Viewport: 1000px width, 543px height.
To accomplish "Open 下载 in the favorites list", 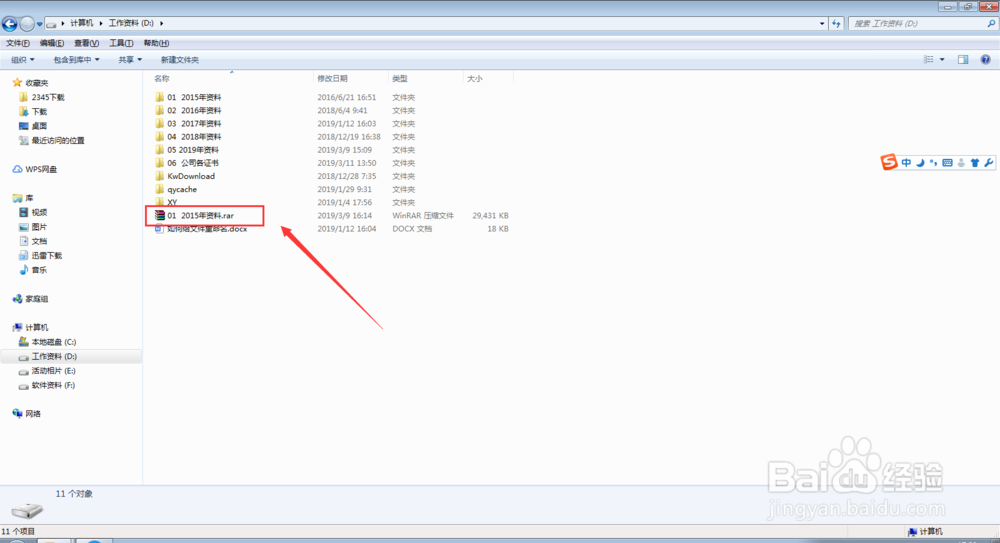I will (x=39, y=112).
